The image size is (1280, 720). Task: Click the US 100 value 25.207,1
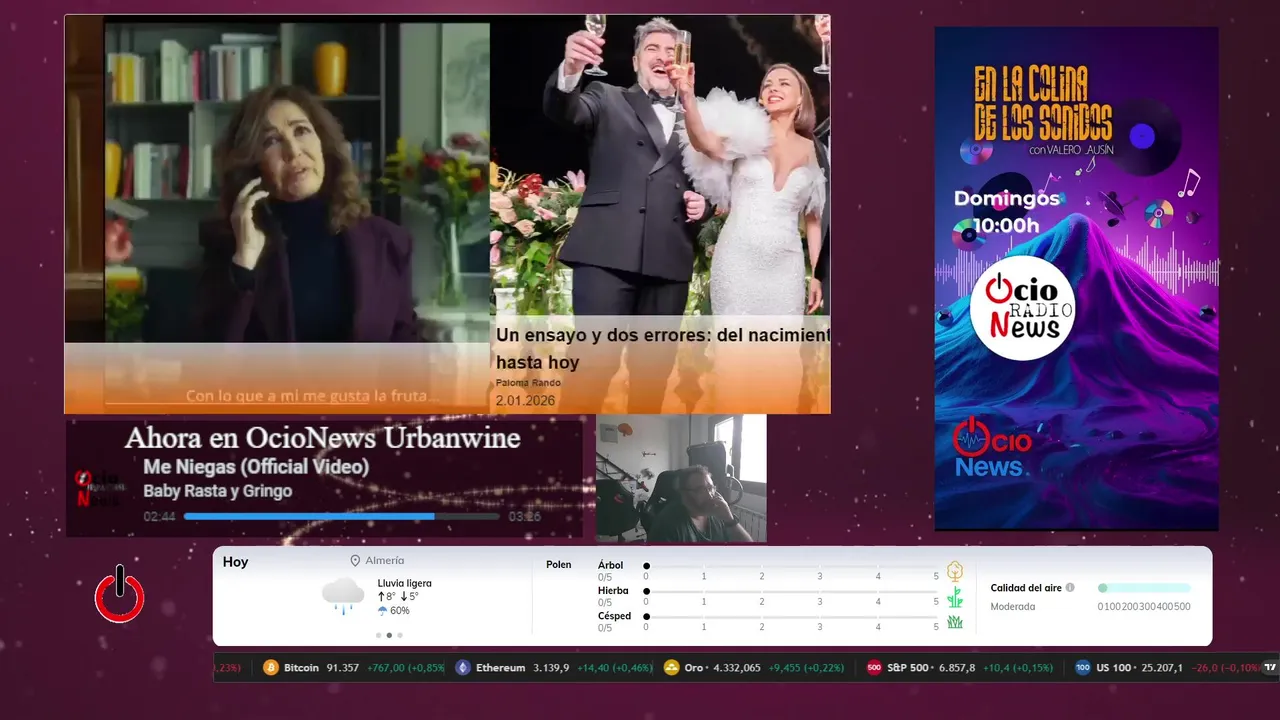(1160, 668)
